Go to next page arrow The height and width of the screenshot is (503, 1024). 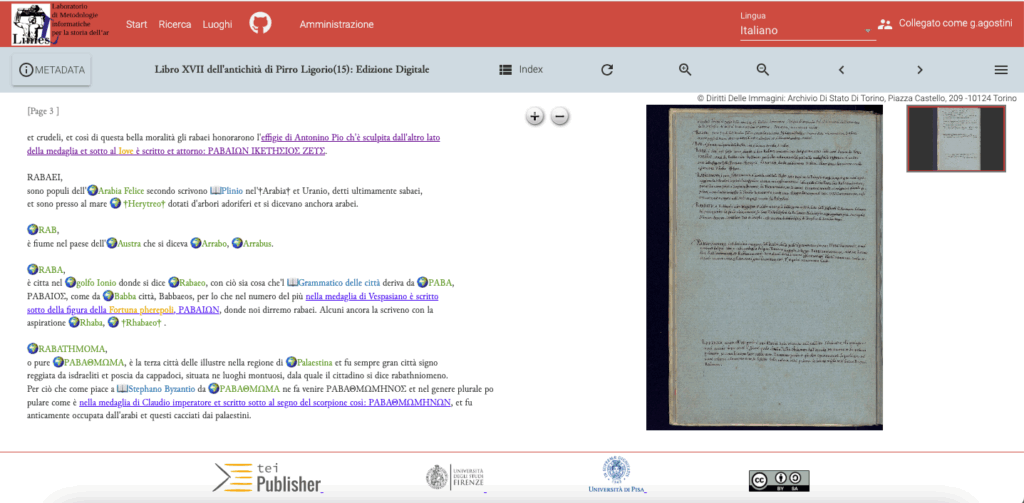(x=919, y=70)
